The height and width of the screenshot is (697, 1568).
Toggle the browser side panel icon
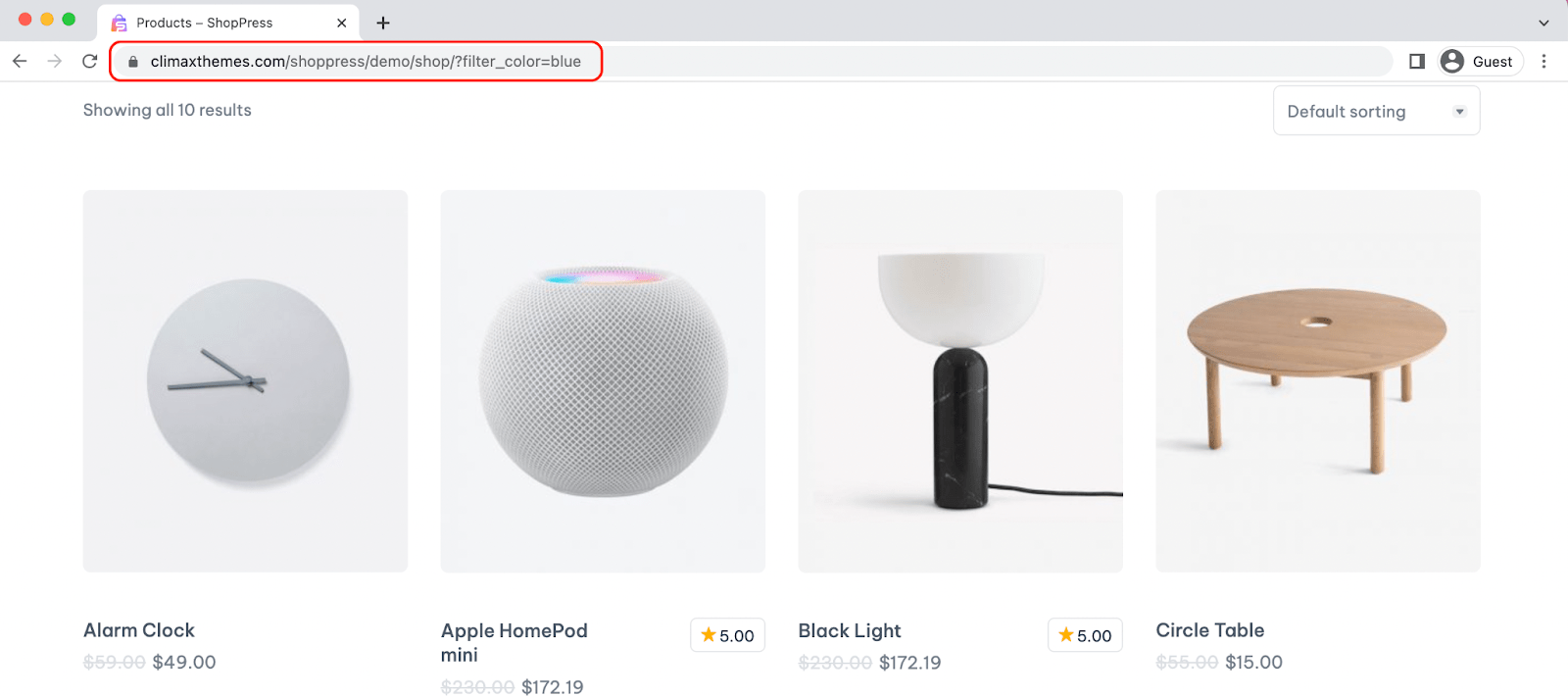point(1416,61)
